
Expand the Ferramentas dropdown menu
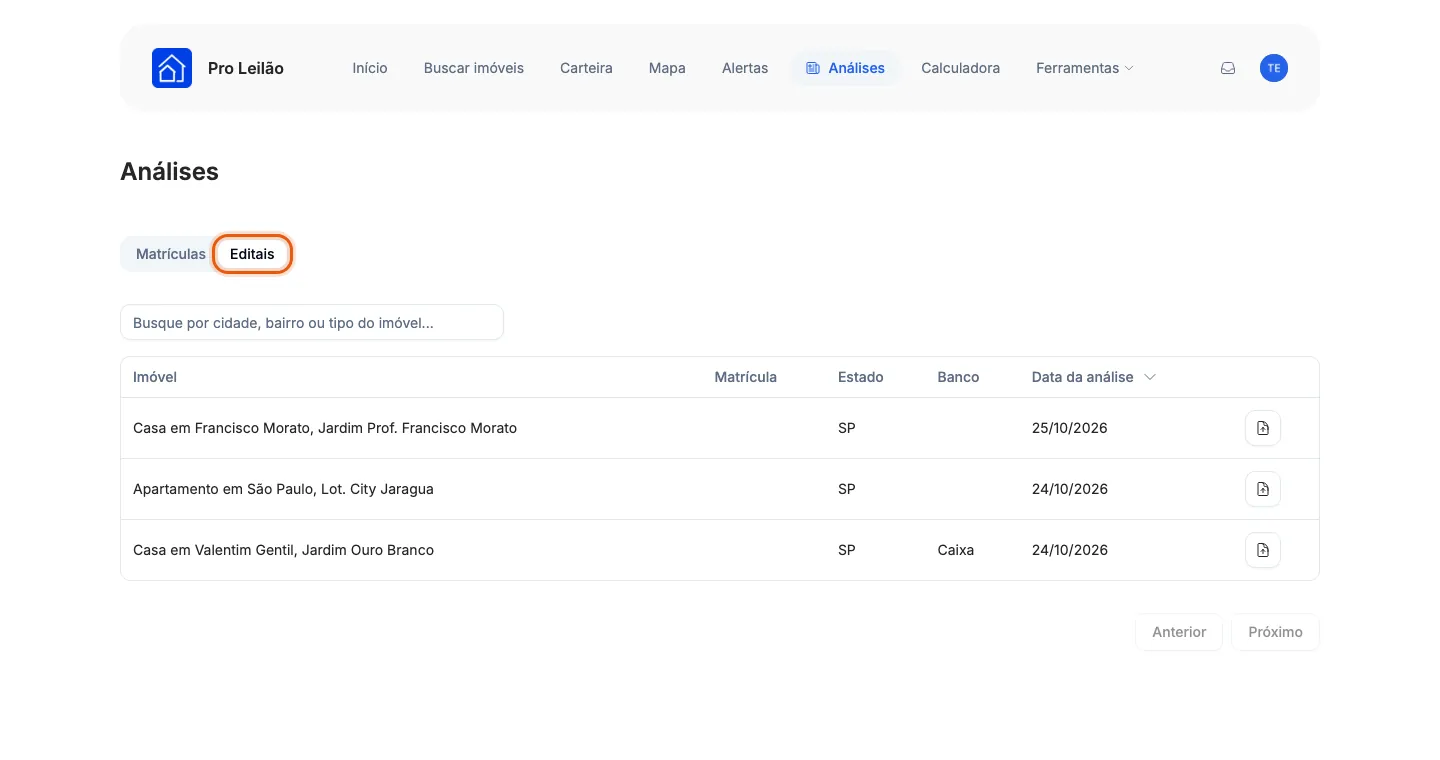1085,68
